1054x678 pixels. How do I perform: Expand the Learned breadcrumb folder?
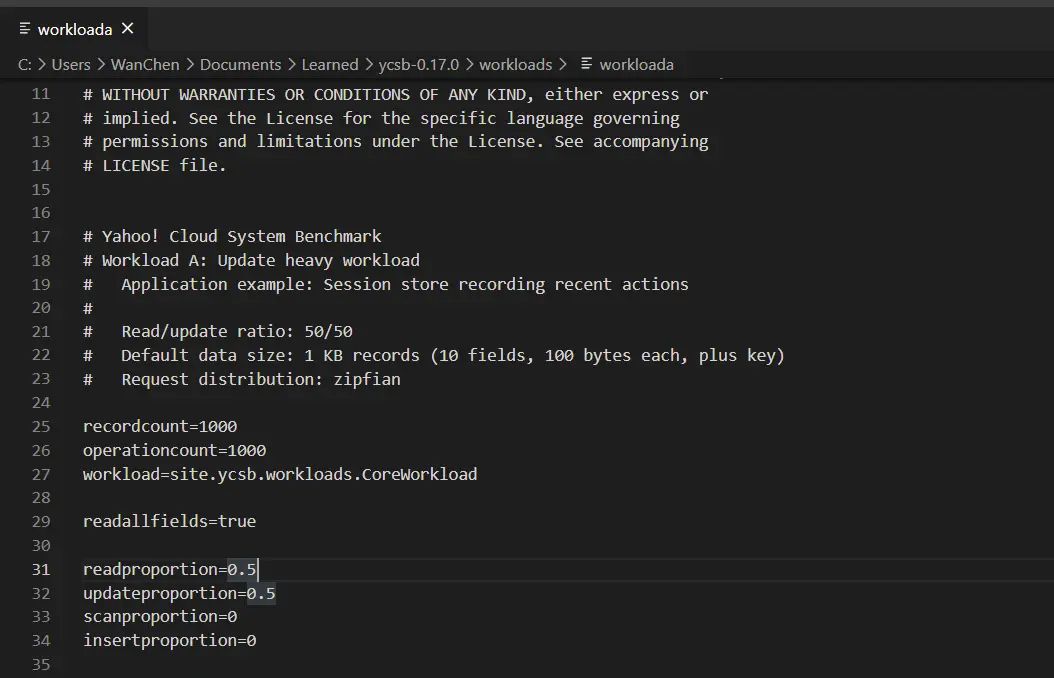(330, 65)
